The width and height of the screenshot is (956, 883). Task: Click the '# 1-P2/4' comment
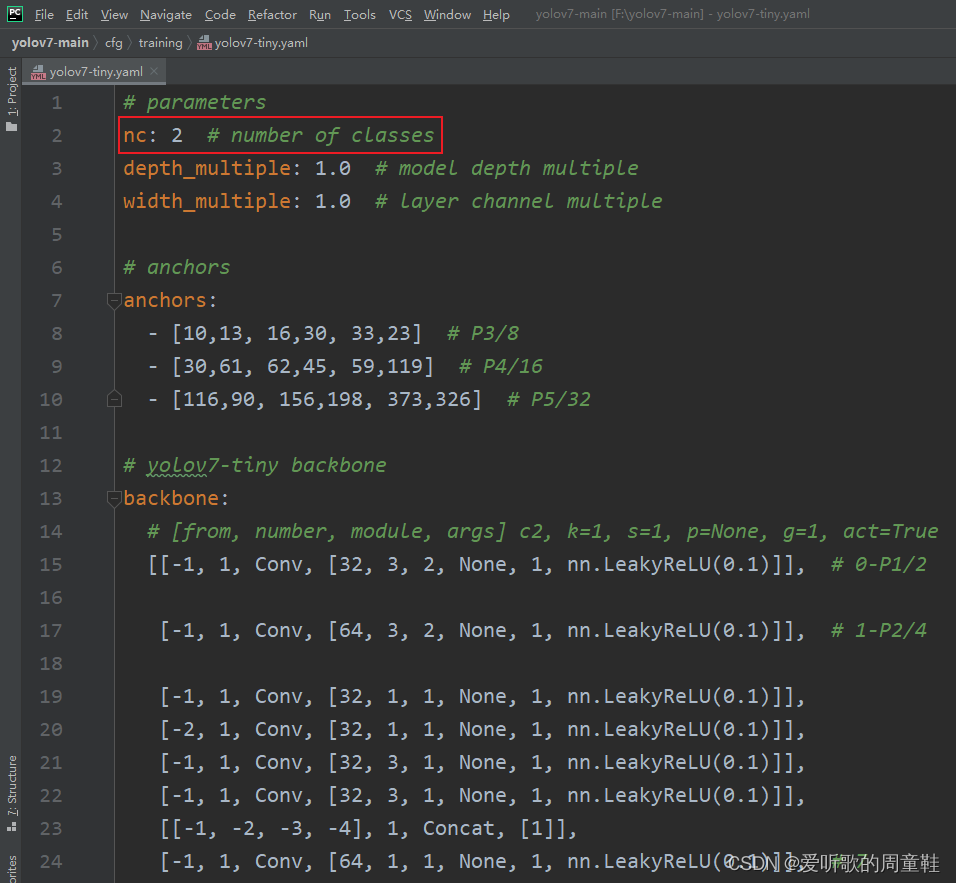tap(879, 631)
